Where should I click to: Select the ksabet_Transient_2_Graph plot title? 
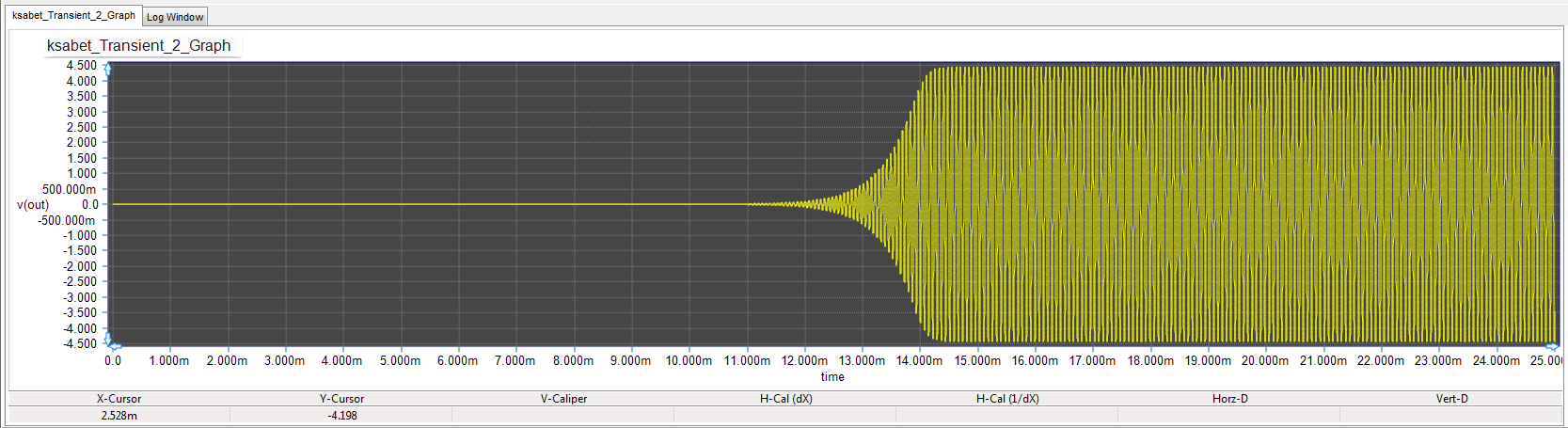[138, 45]
